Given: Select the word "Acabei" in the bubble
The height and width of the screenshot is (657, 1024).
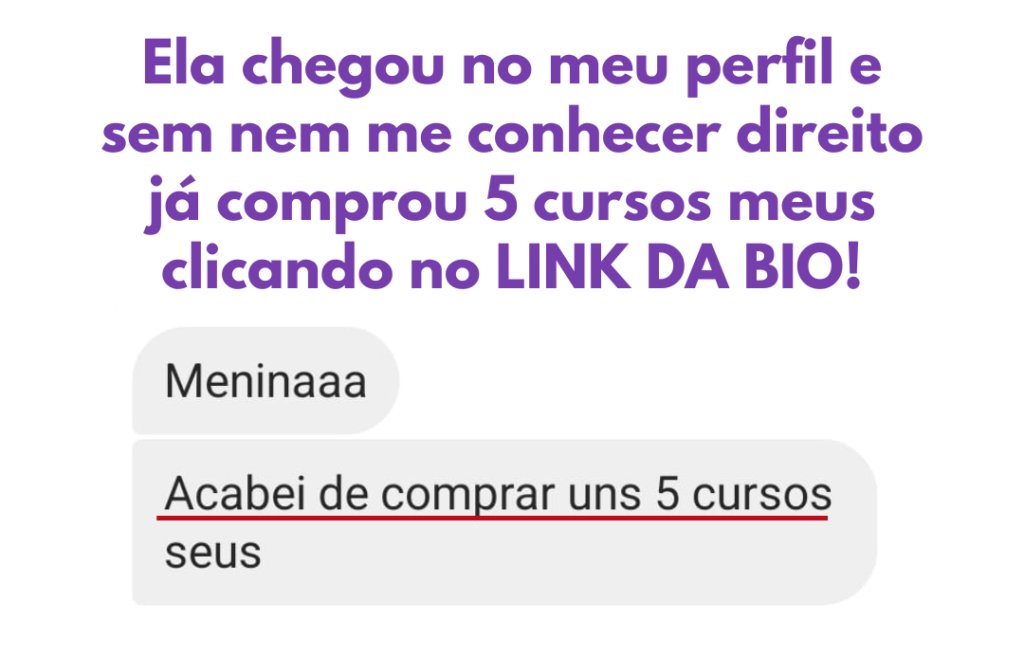Looking at the screenshot, I should pos(235,494).
